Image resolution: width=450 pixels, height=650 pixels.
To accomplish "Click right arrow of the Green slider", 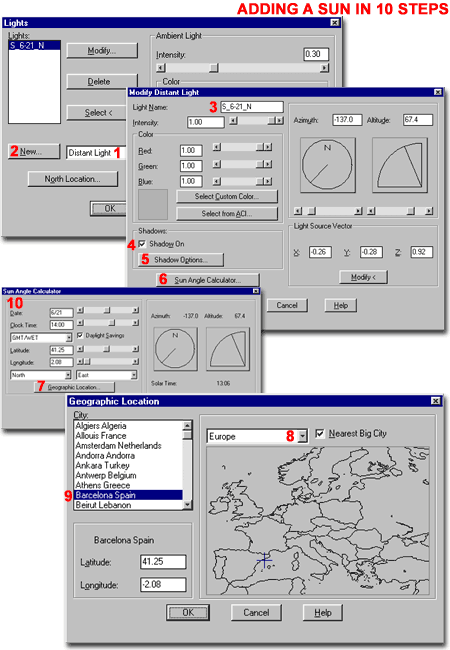I will 269,165.
